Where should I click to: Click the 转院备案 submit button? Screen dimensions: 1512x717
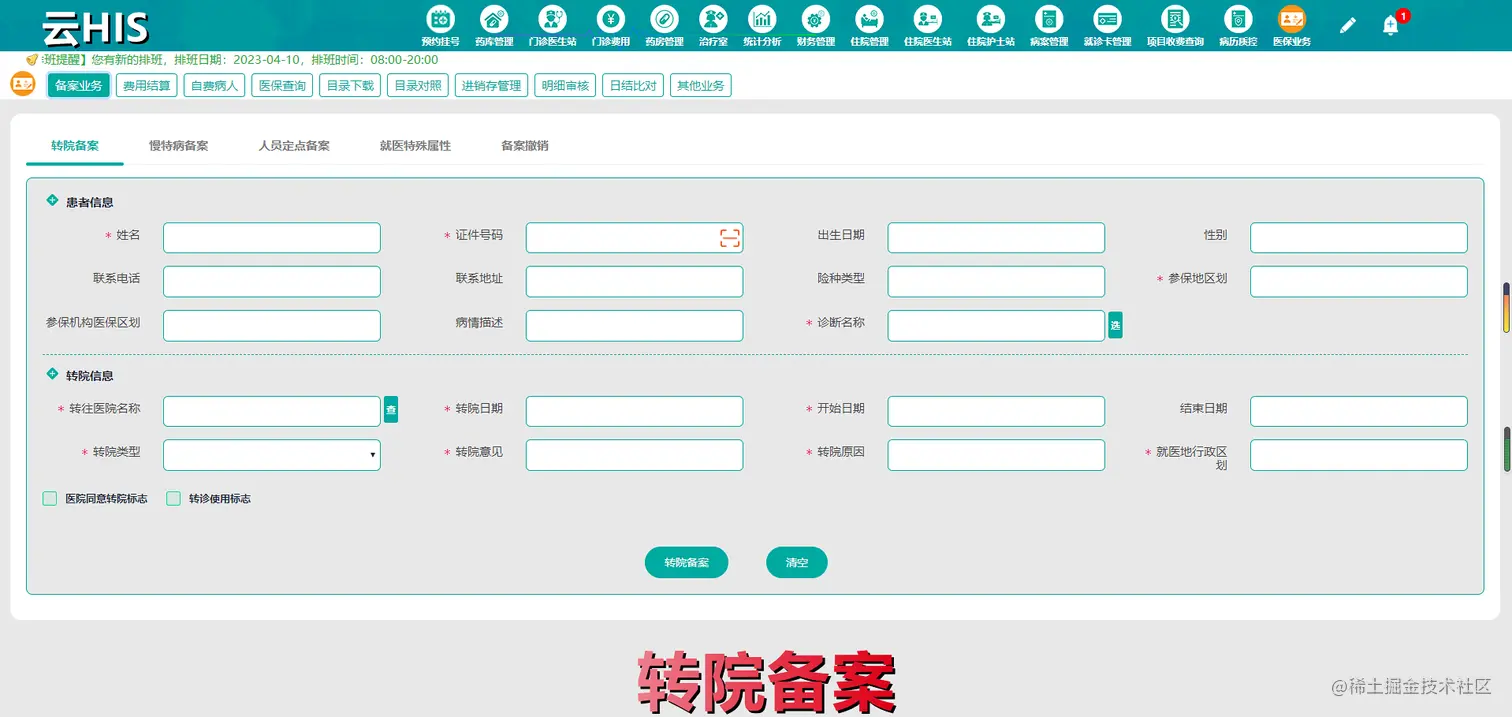686,562
